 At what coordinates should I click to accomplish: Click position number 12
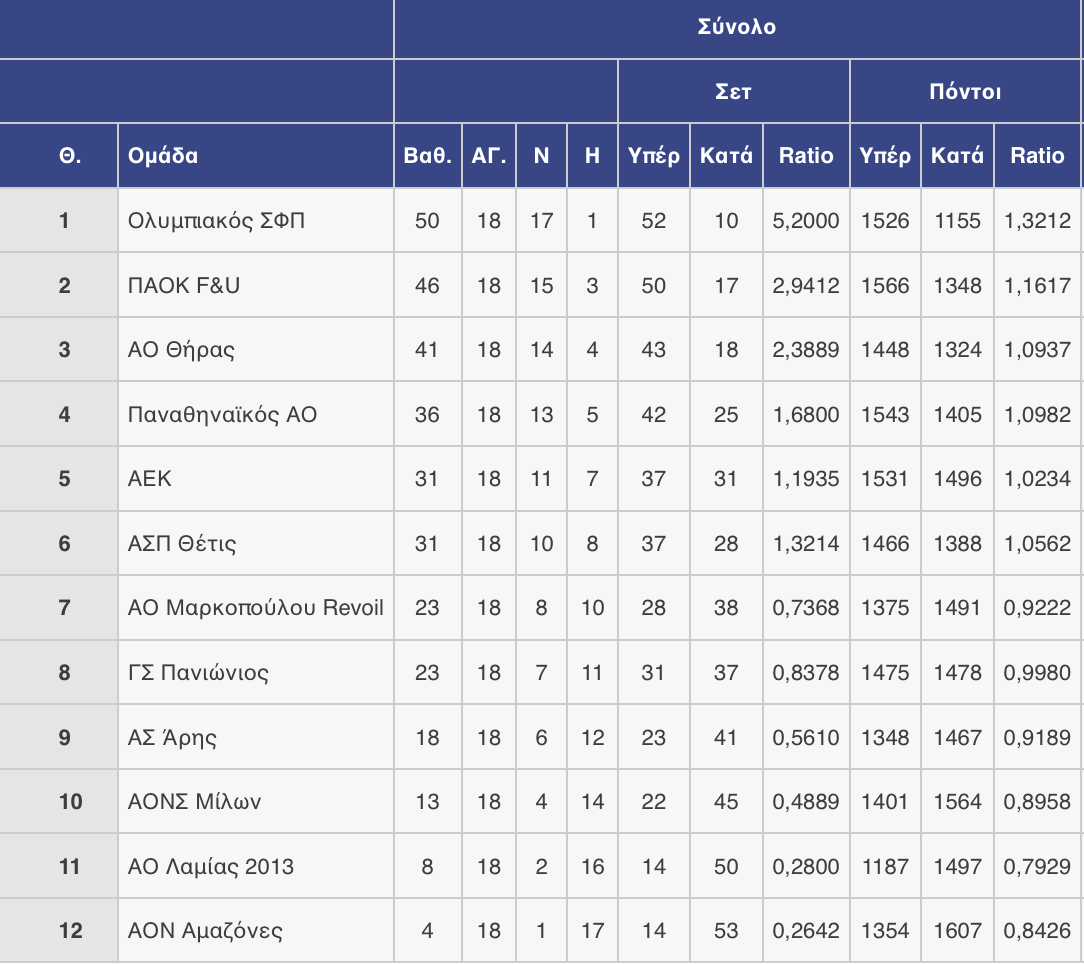71,931
